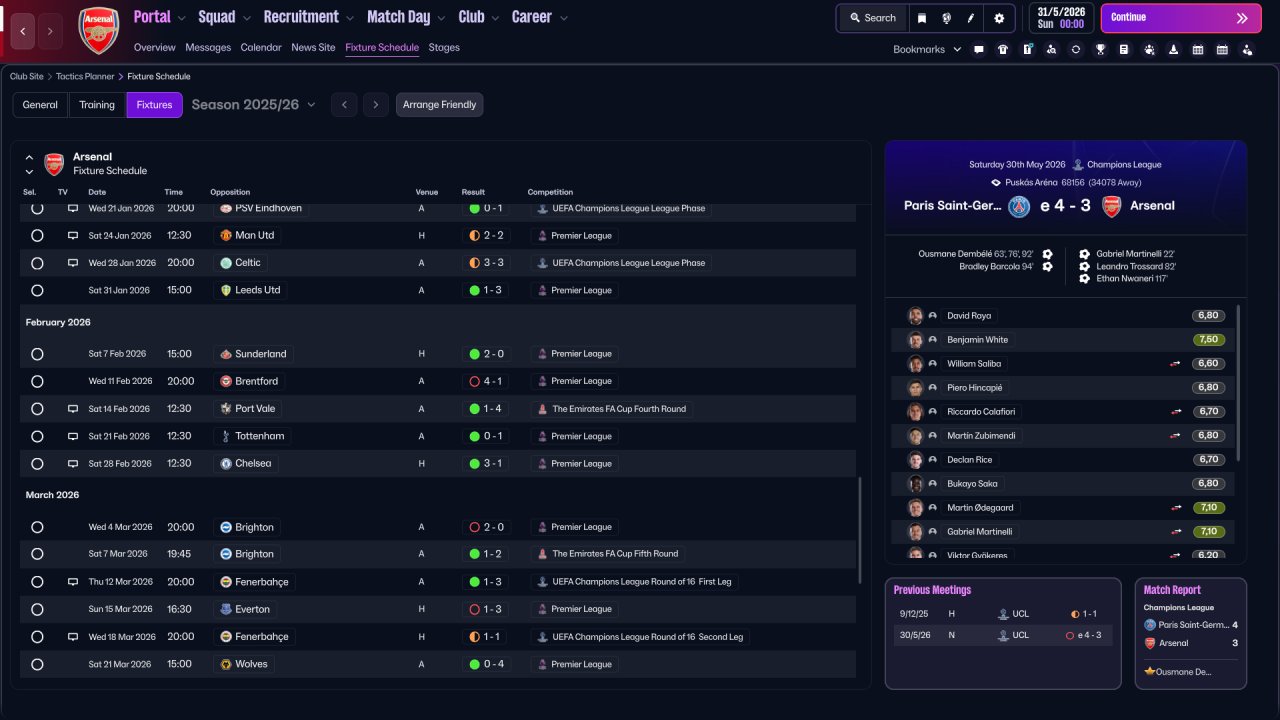Switch to the News Site tab
Image resolution: width=1280 pixels, height=720 pixels.
tap(313, 47)
